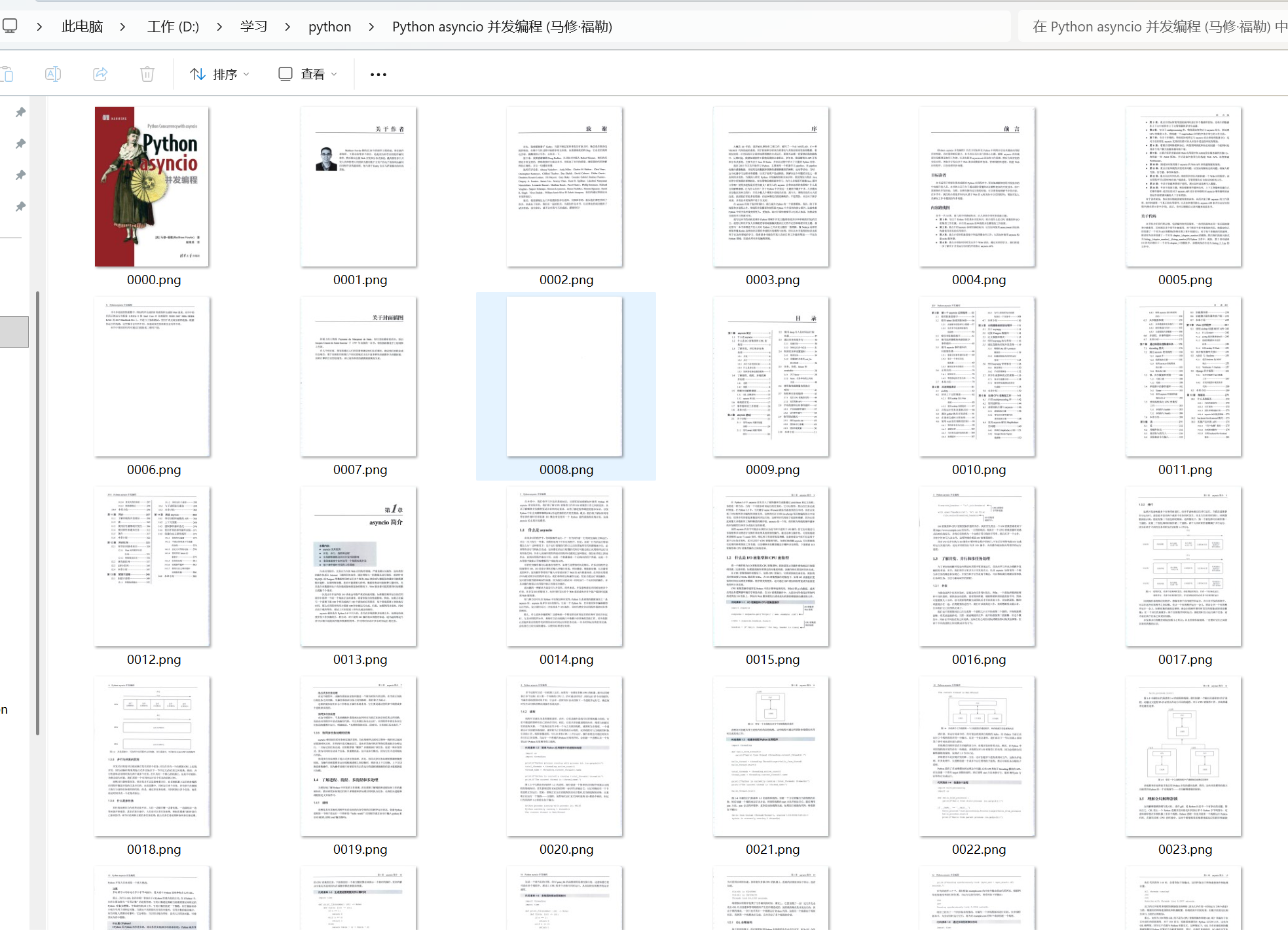1288x935 pixels.
Task: Open the three-dot more options menu
Action: point(378,74)
